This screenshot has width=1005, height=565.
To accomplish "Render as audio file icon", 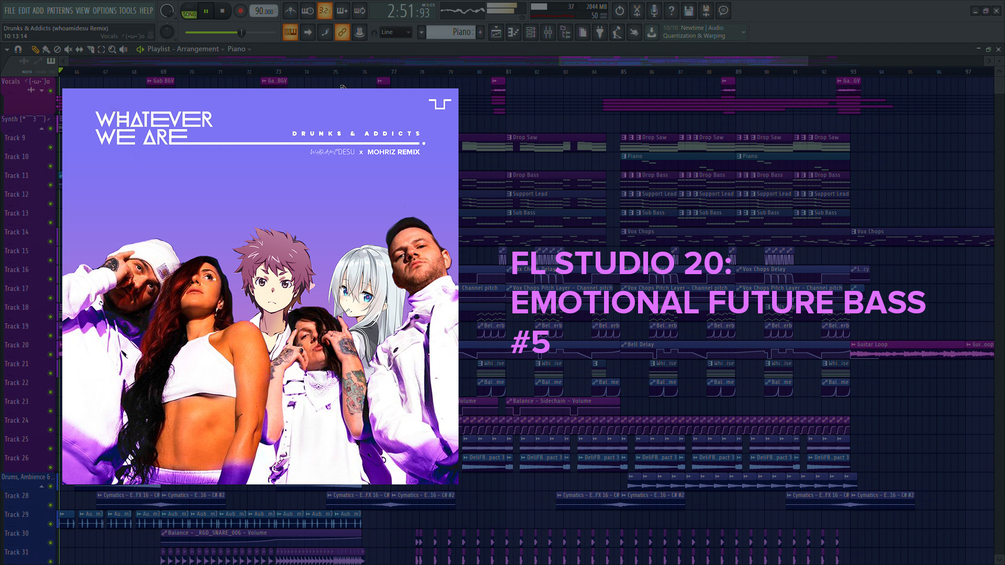I will [706, 11].
